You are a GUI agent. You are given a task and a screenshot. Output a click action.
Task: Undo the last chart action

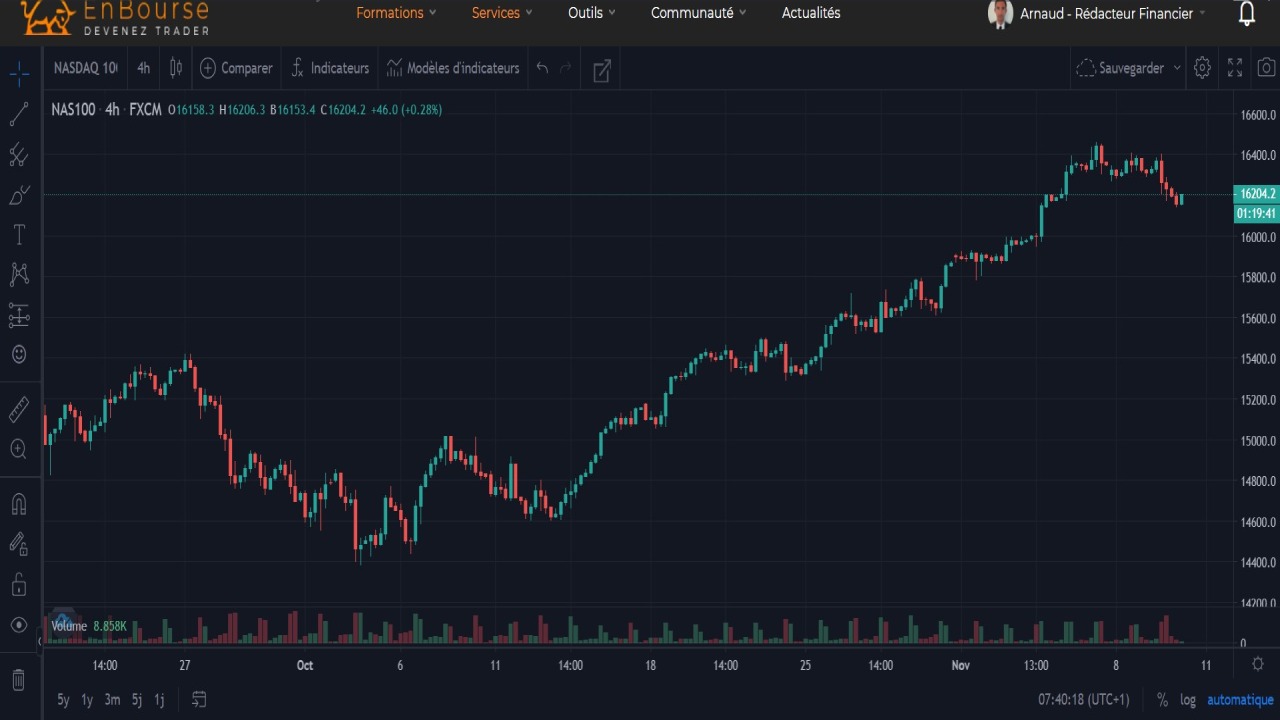click(x=542, y=68)
